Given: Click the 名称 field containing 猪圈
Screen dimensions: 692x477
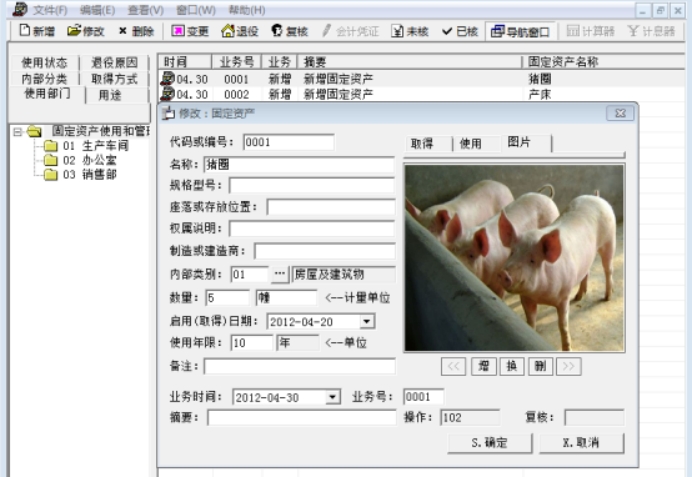Looking at the screenshot, I should (299, 165).
